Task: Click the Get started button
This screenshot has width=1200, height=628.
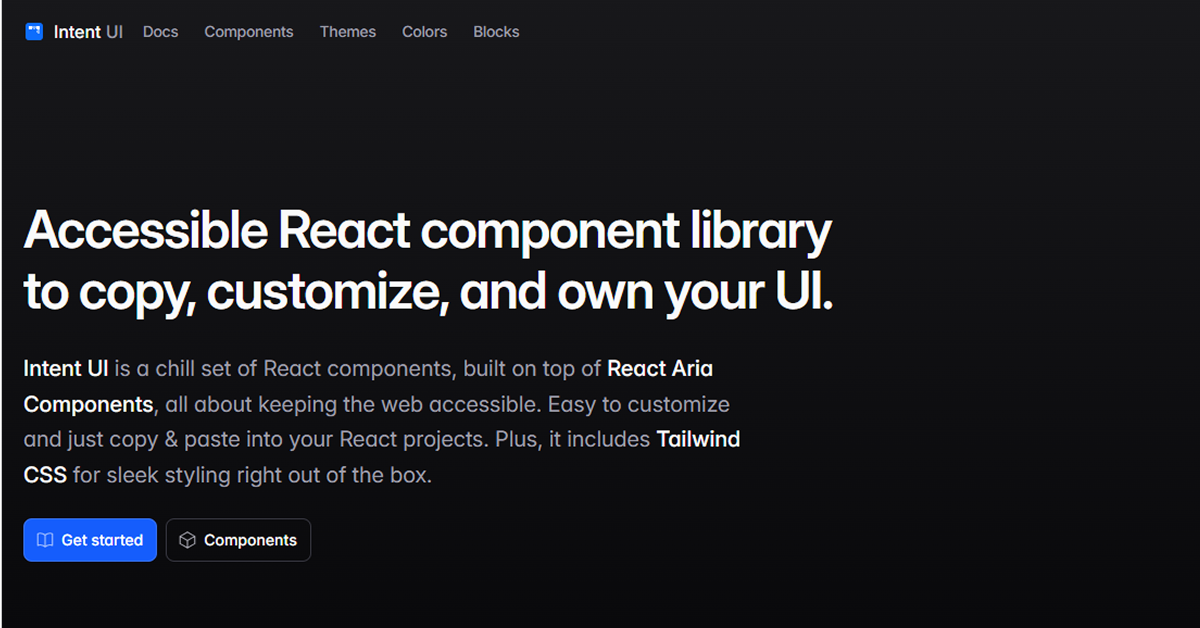Action: [x=89, y=540]
